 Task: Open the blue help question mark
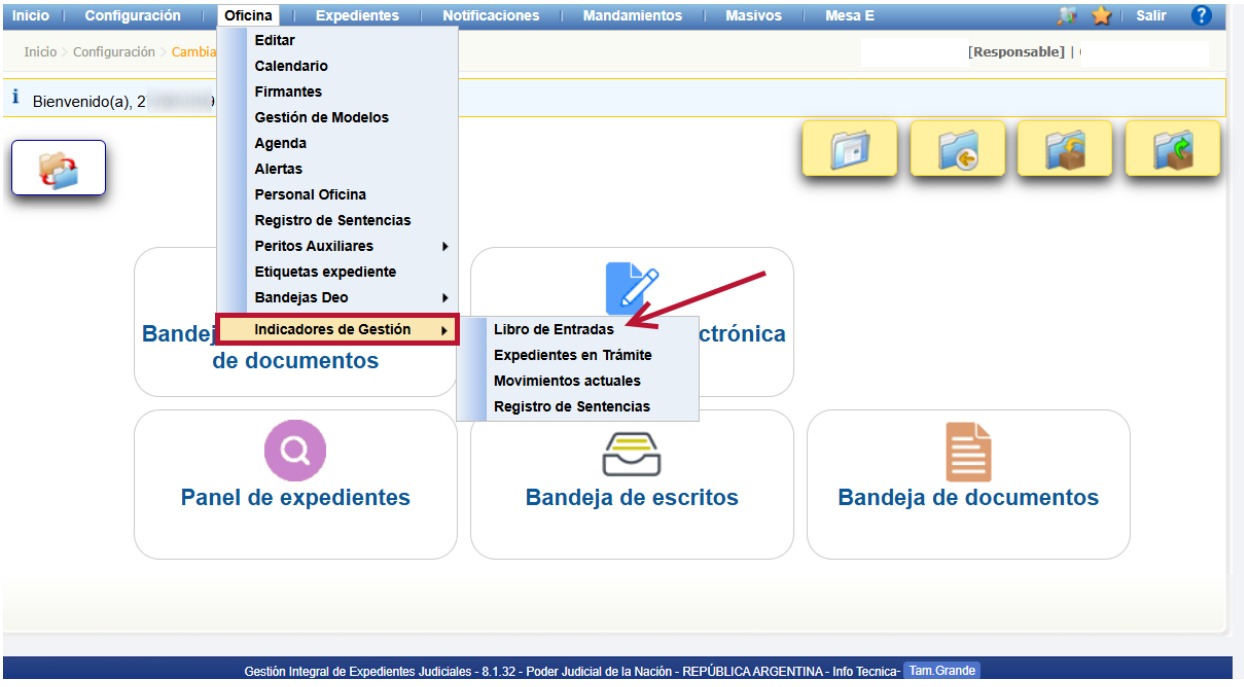point(1202,15)
